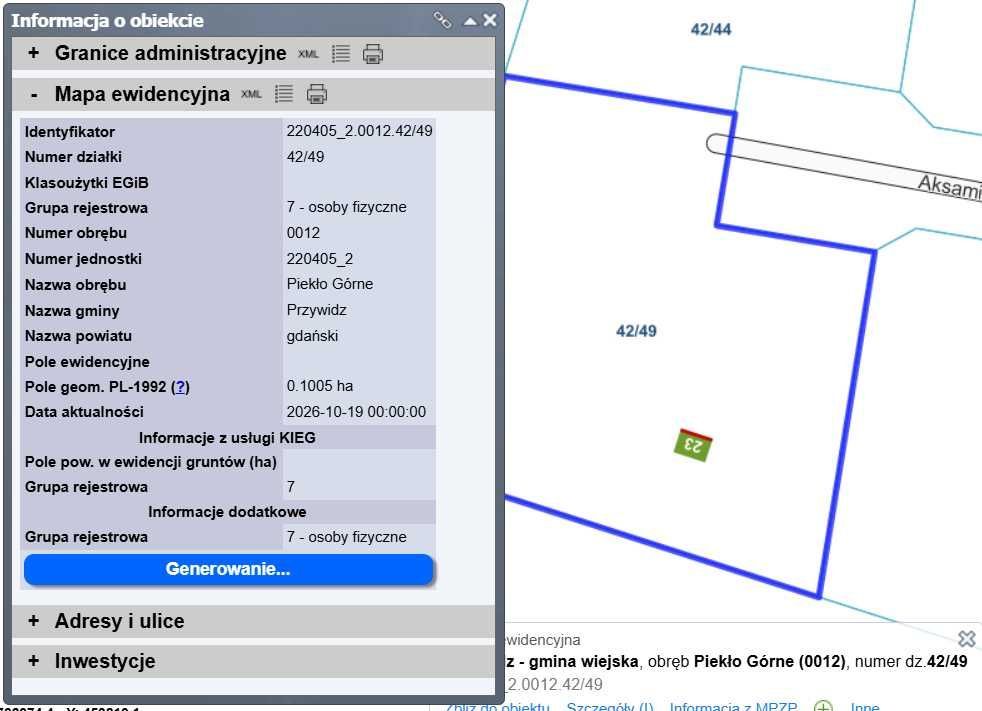Screen dimensions: 982x711
Task: Open the PL-1992 help question mark link
Action: [x=180, y=387]
